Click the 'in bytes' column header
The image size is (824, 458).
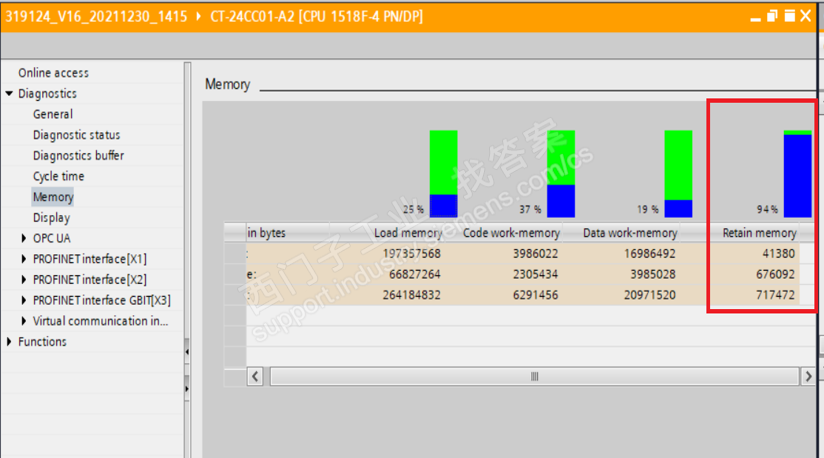point(266,233)
